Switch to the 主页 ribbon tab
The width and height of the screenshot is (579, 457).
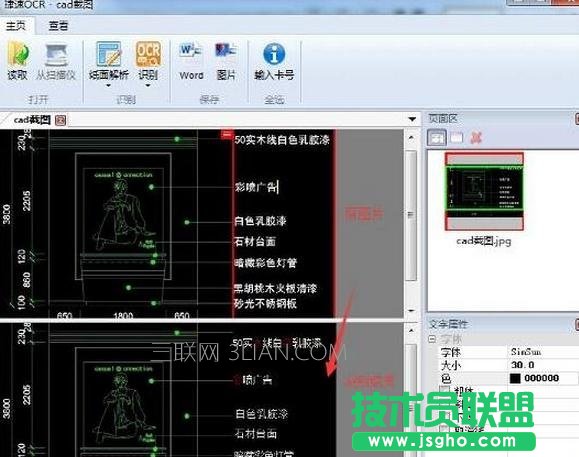[x=16, y=25]
